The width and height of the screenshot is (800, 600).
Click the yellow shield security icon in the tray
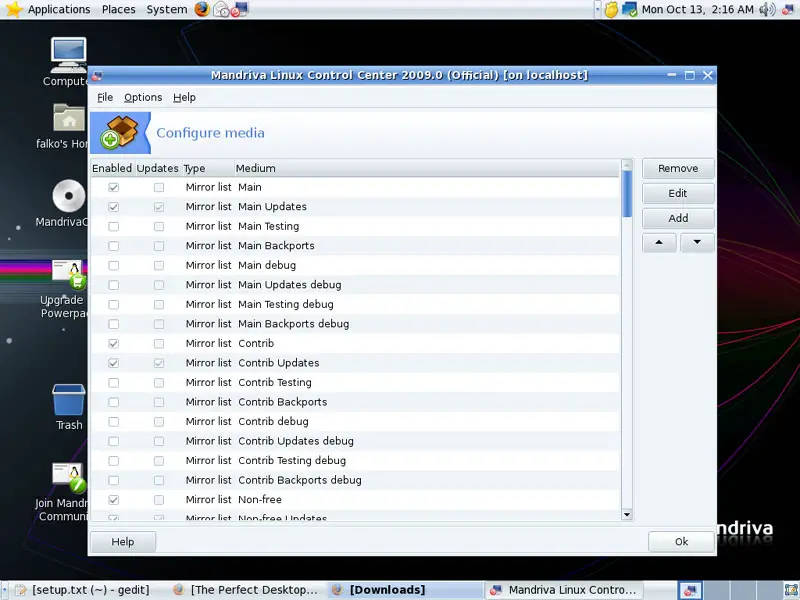tap(611, 9)
